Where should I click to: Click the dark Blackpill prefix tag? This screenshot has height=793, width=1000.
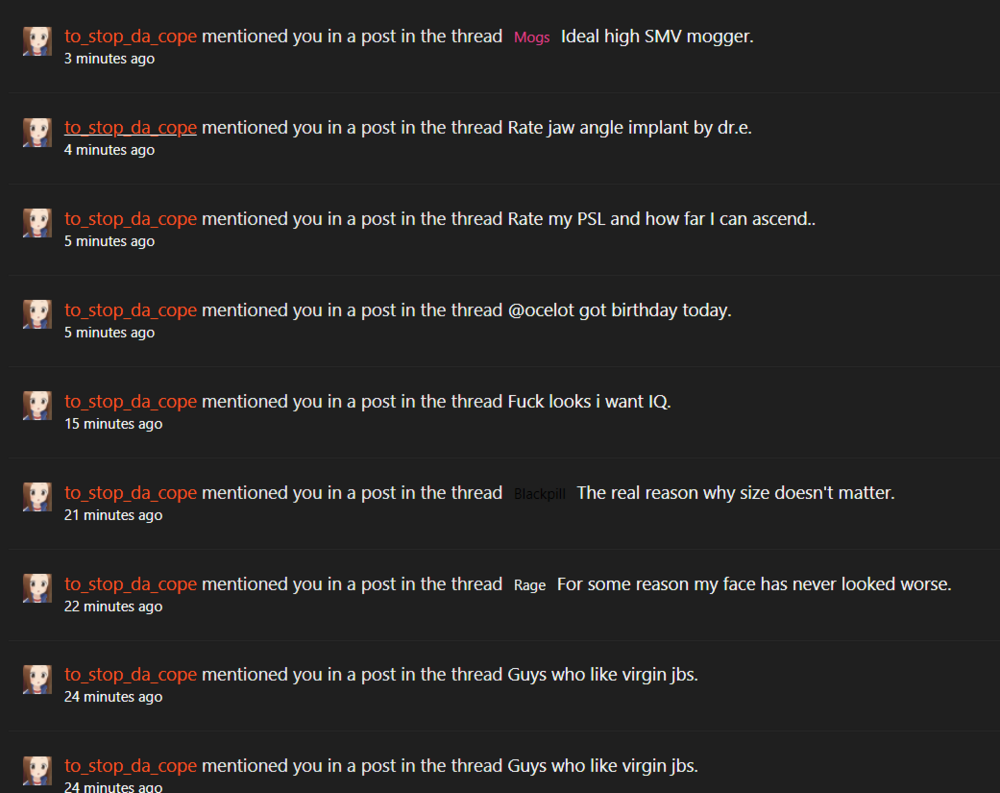(x=540, y=494)
